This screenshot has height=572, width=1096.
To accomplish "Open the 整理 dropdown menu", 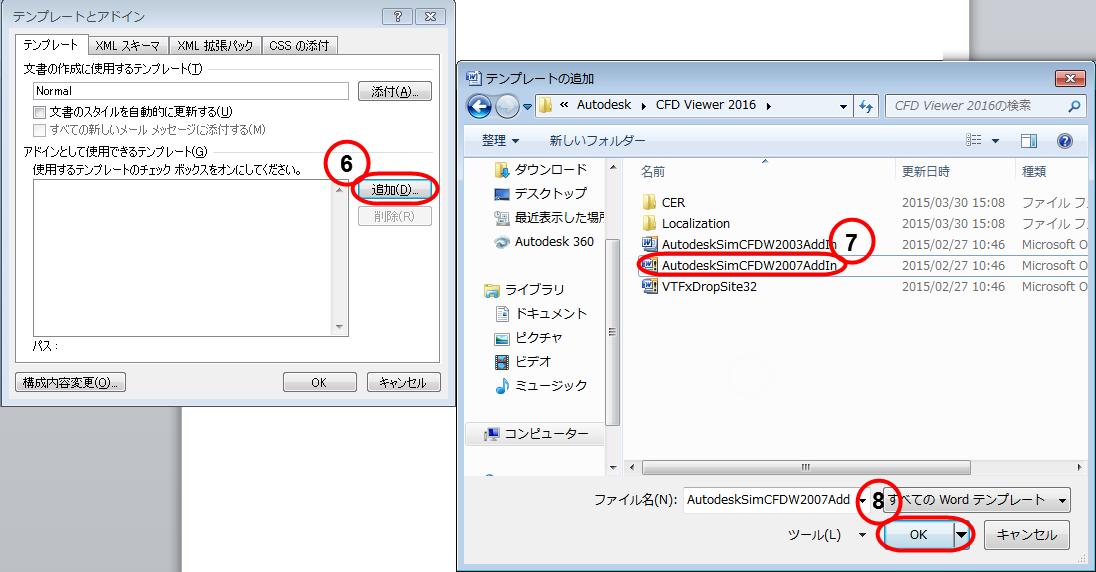I will (x=500, y=141).
